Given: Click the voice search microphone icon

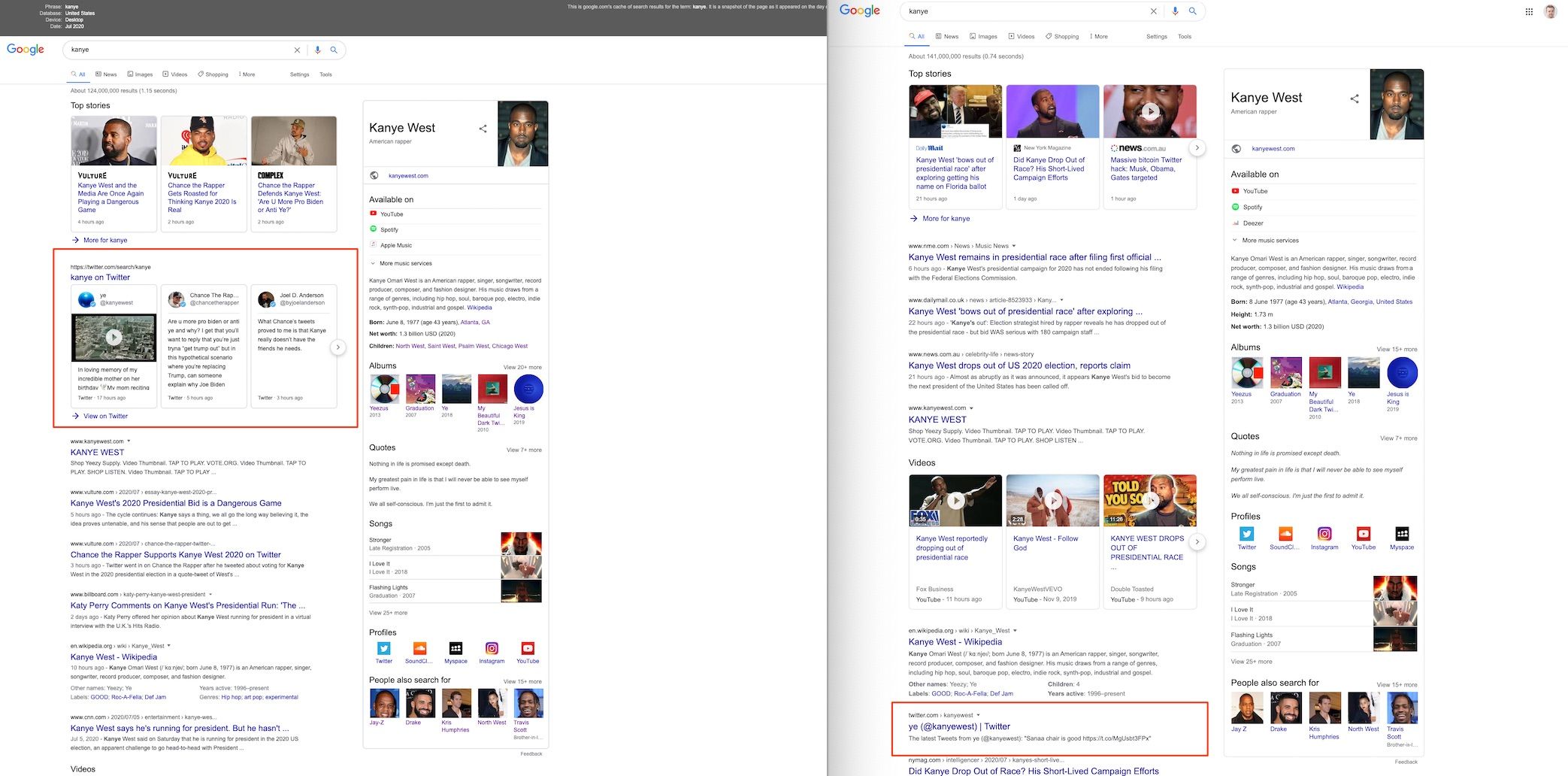Looking at the screenshot, I should pyautogui.click(x=1175, y=11).
